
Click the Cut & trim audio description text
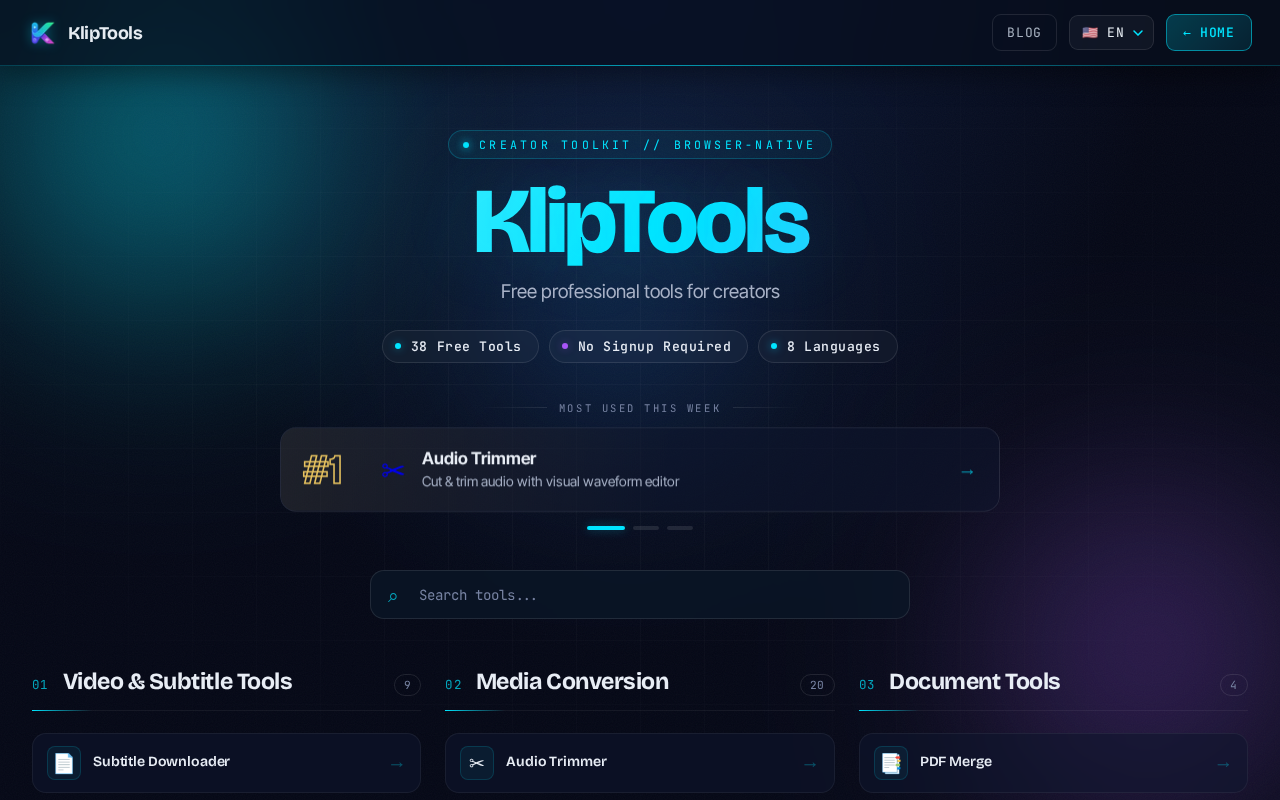point(550,482)
